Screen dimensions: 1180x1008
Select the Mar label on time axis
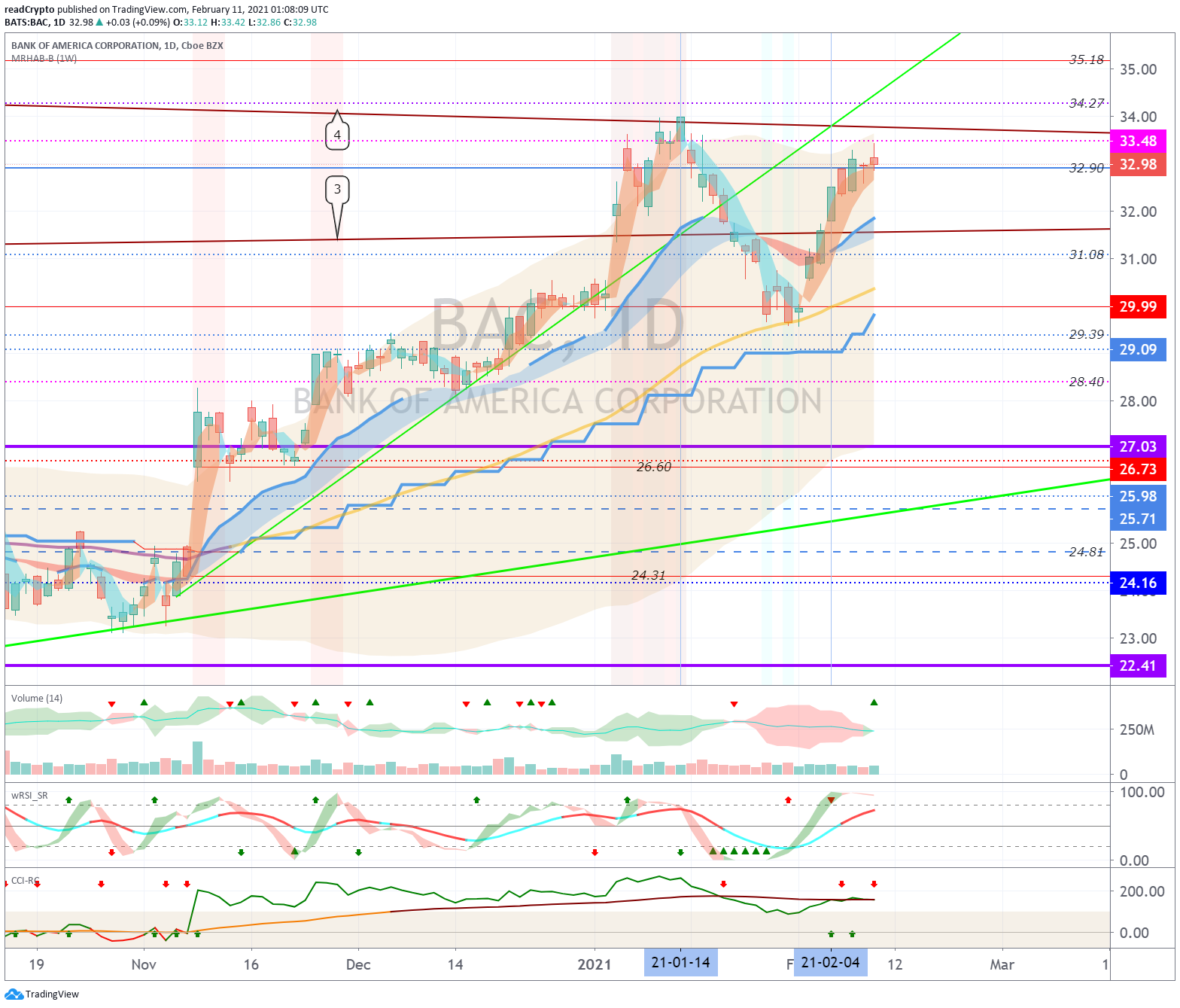[x=1002, y=964]
